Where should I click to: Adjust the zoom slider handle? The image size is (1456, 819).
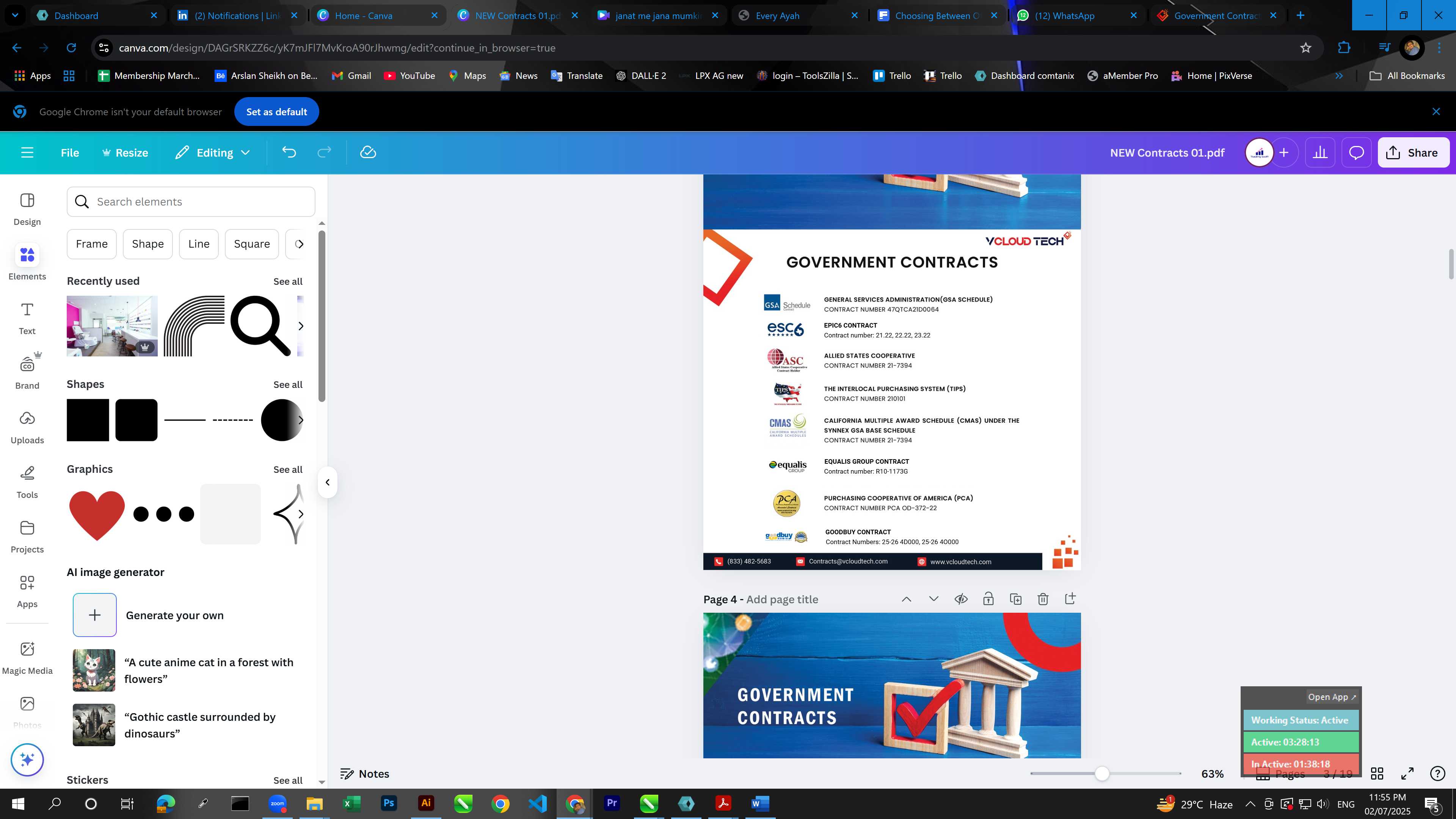tap(1101, 773)
